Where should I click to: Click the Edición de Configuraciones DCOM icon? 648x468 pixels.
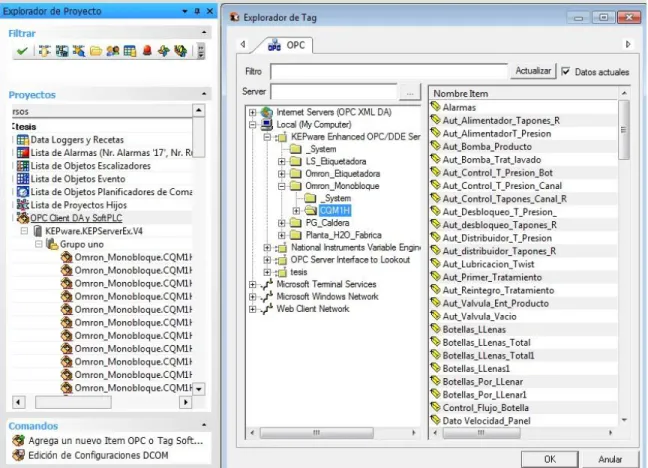(x=18, y=455)
